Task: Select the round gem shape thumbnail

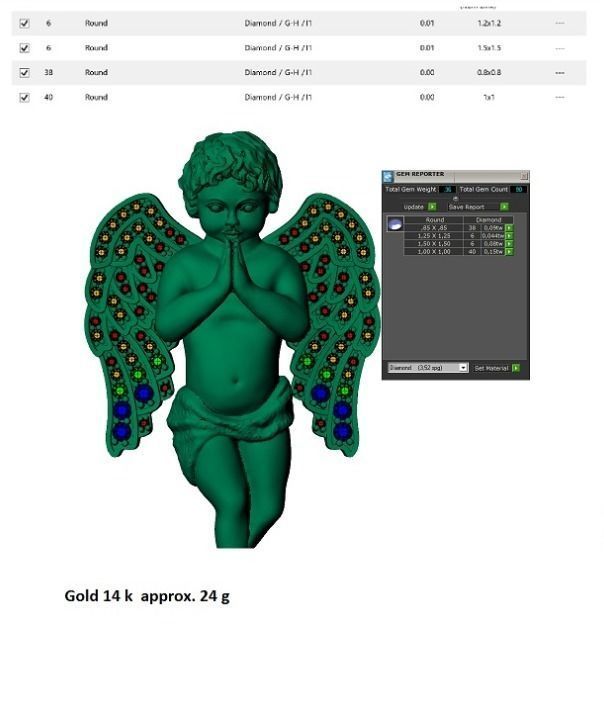Action: coord(395,223)
